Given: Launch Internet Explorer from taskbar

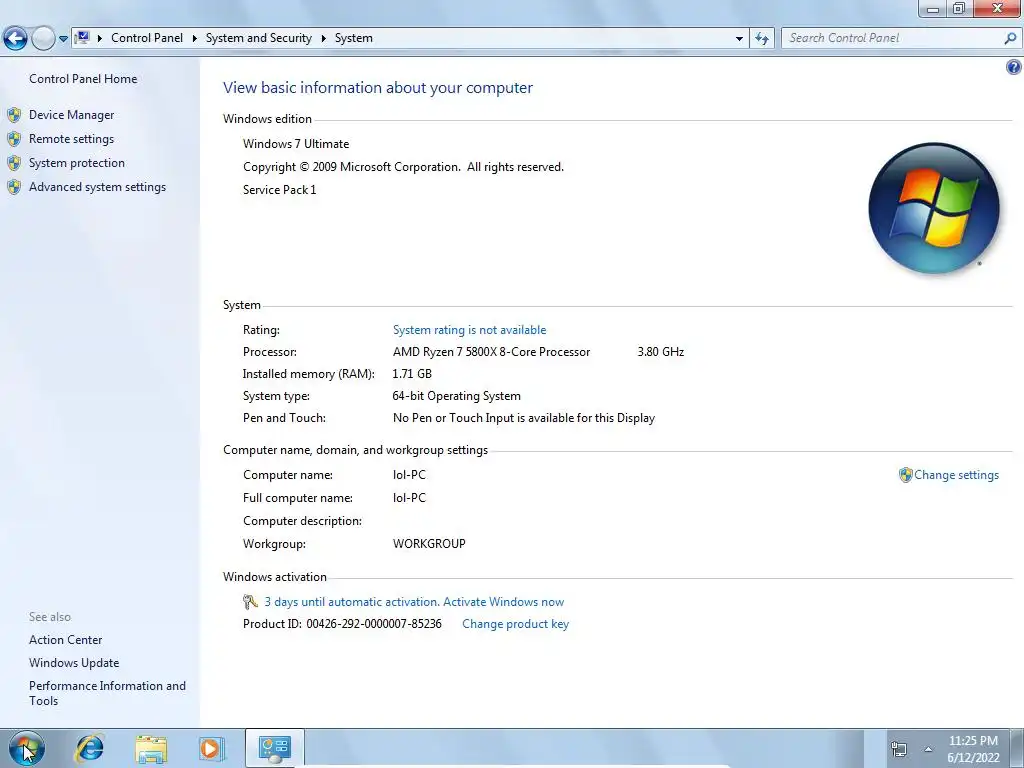Looking at the screenshot, I should [x=89, y=748].
